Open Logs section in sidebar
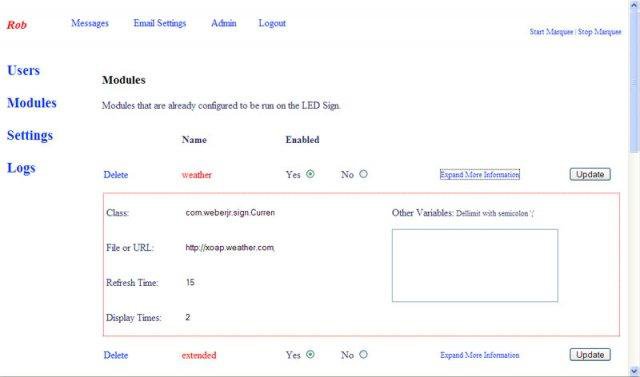 [x=21, y=168]
